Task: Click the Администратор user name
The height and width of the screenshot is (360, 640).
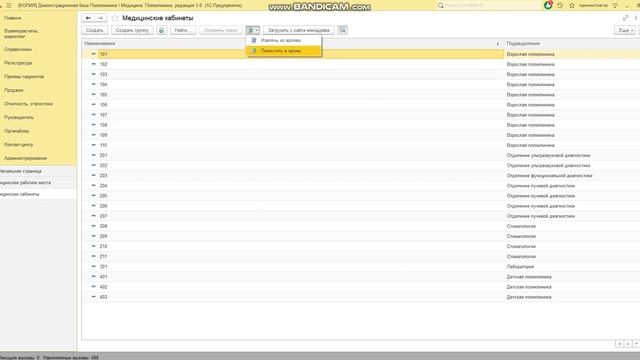Action: (593, 5)
